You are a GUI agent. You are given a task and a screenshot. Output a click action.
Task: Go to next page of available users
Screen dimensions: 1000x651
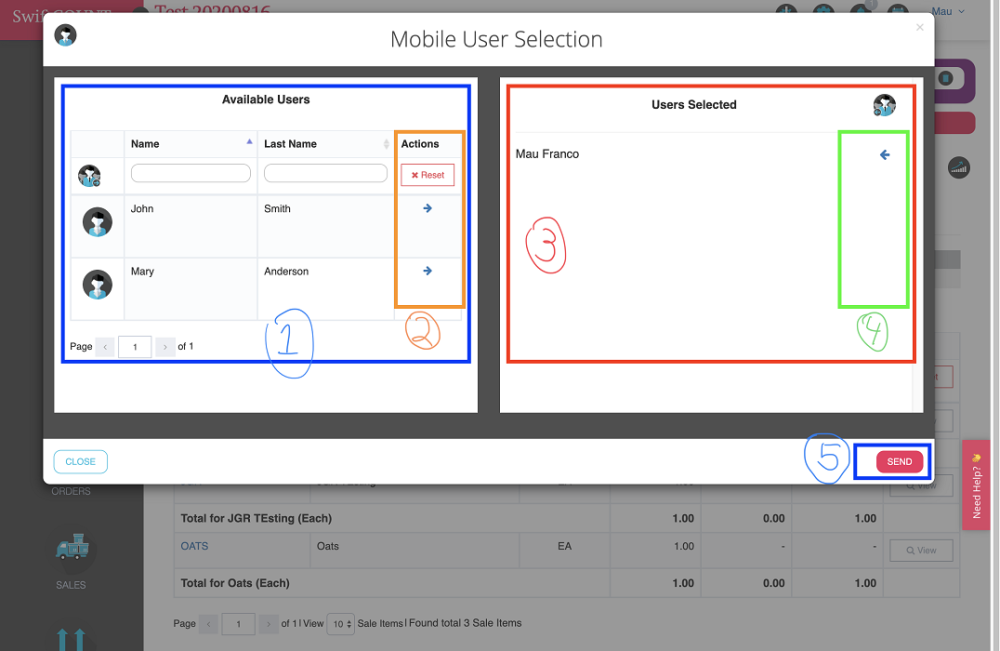[x=165, y=347]
